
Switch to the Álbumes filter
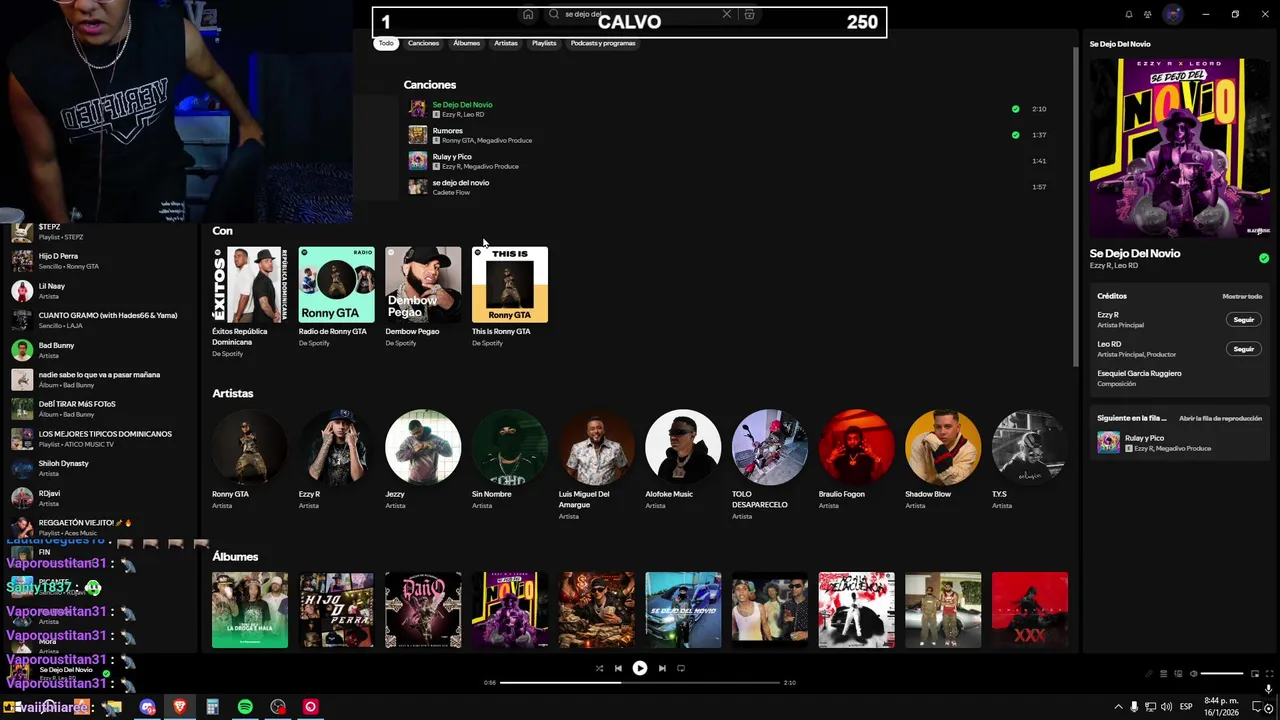(x=466, y=43)
